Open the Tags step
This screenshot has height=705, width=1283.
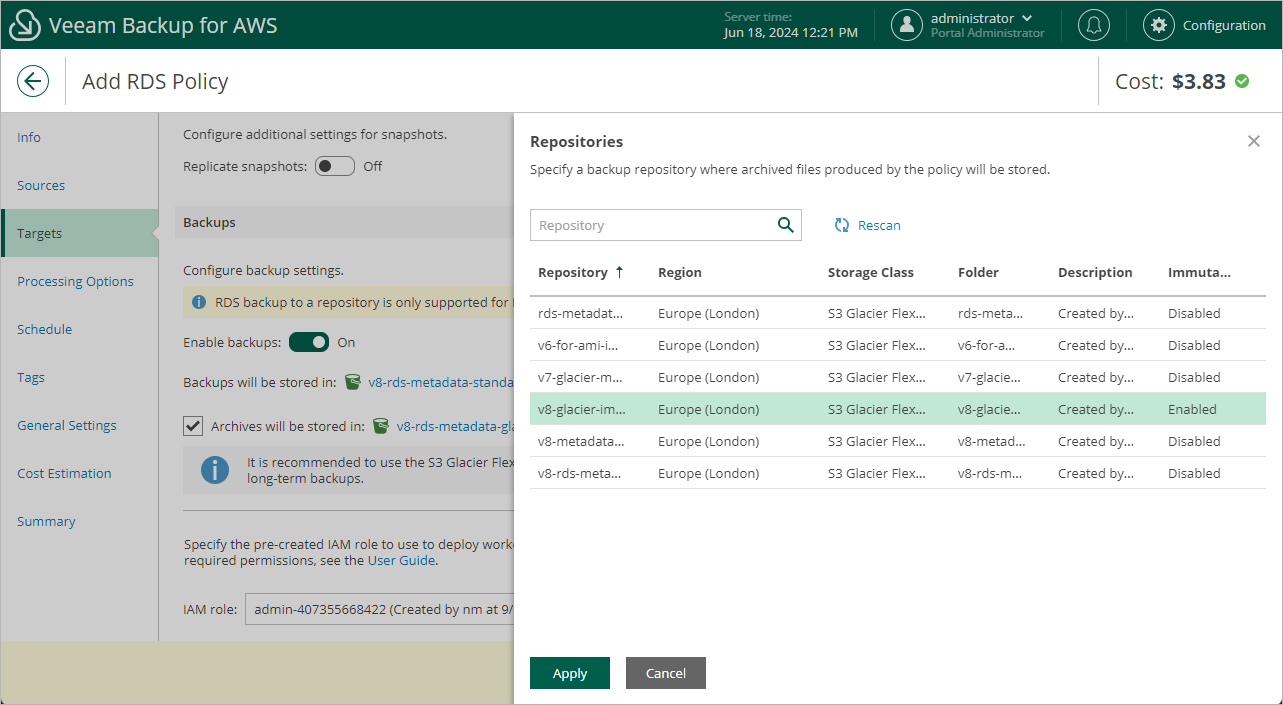pyautogui.click(x=31, y=377)
